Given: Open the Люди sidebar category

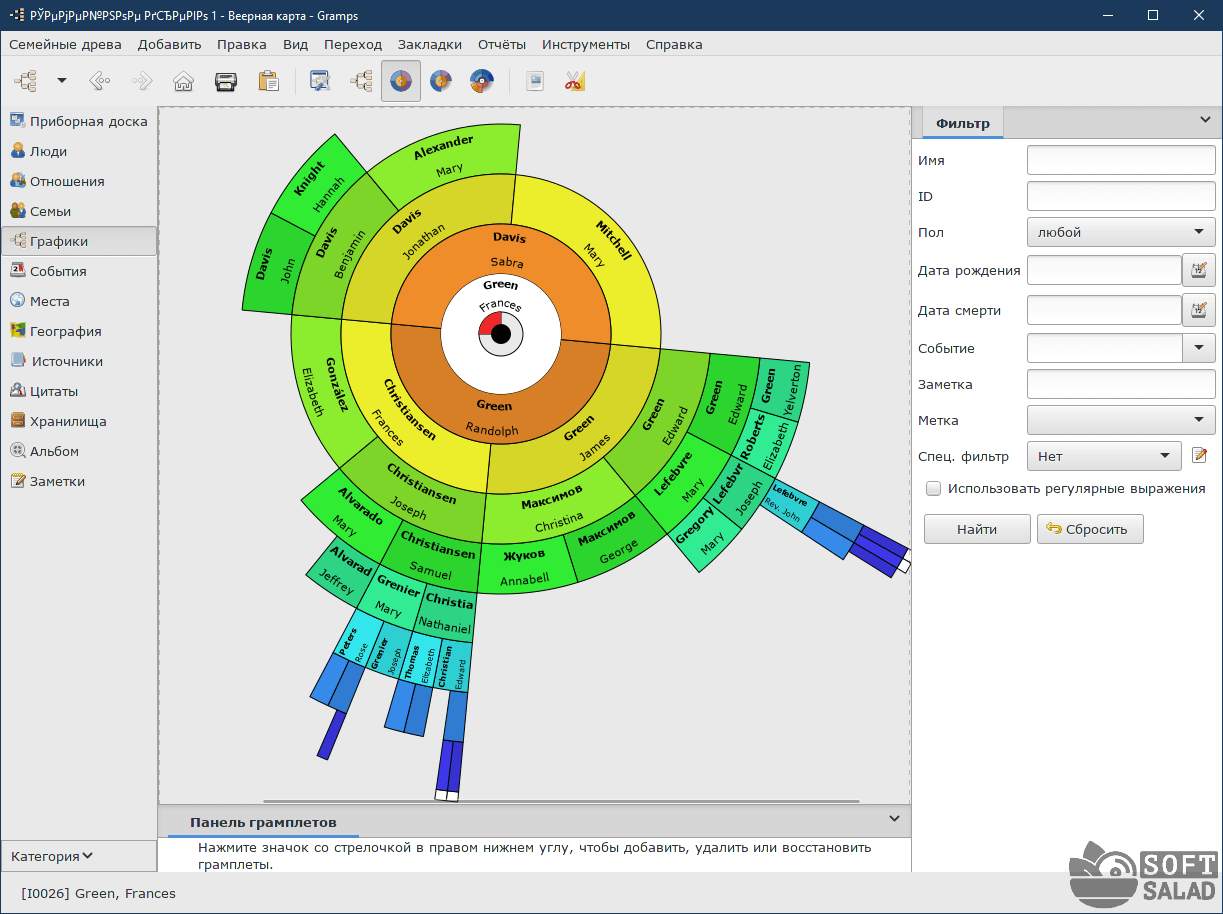Looking at the screenshot, I should pos(79,151).
